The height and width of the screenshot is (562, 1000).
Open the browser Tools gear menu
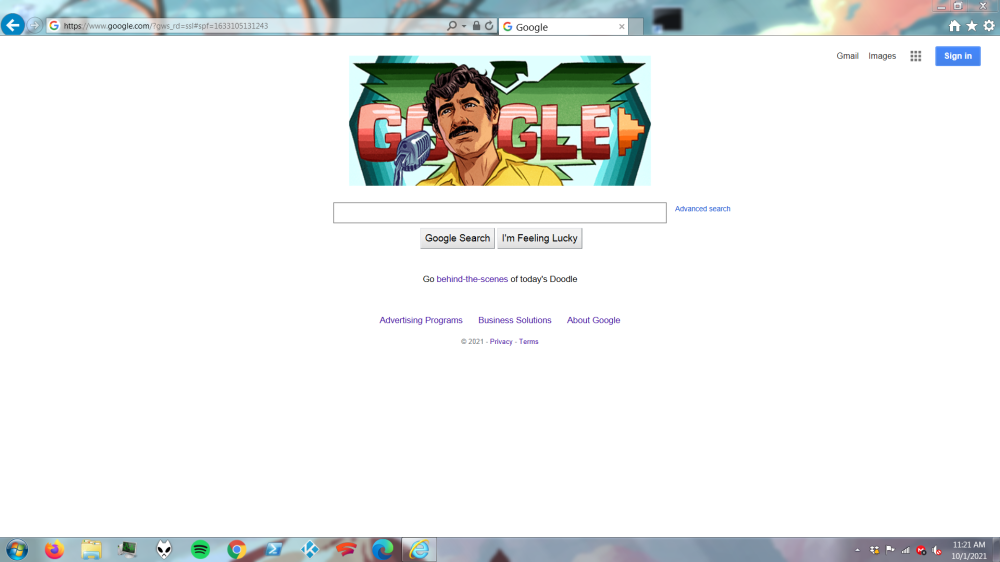coord(989,26)
